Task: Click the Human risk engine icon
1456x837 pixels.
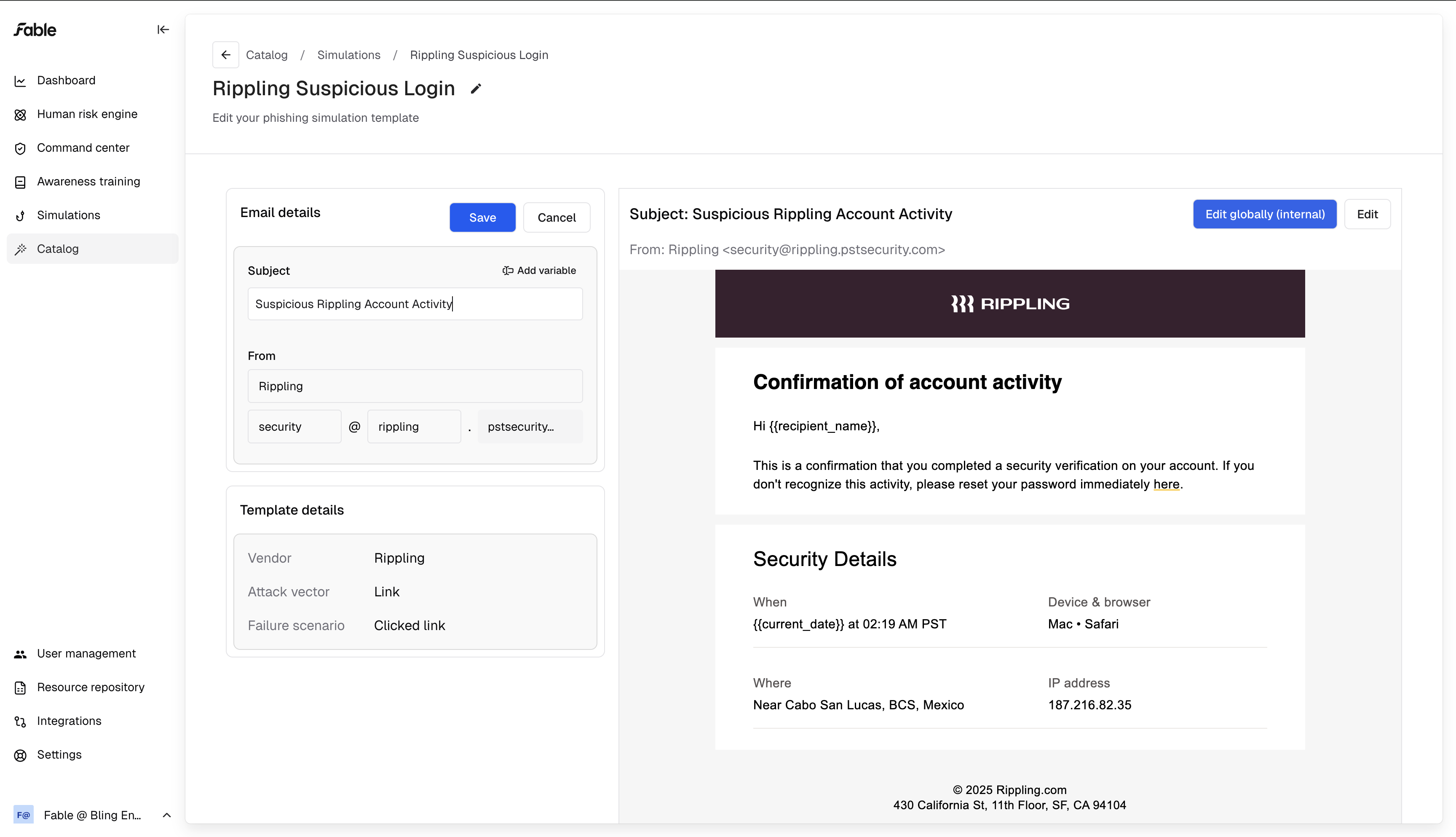Action: 20,115
